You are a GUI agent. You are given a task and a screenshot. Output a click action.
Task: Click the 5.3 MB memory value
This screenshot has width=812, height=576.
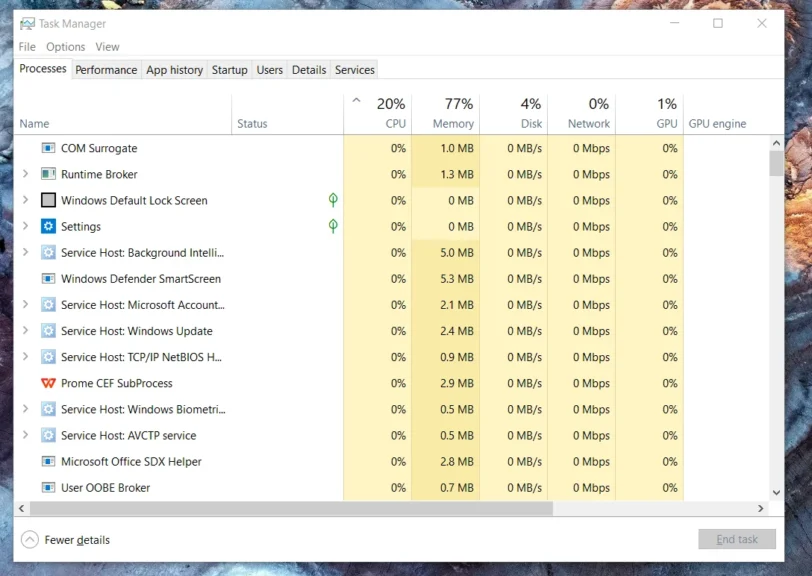457,279
